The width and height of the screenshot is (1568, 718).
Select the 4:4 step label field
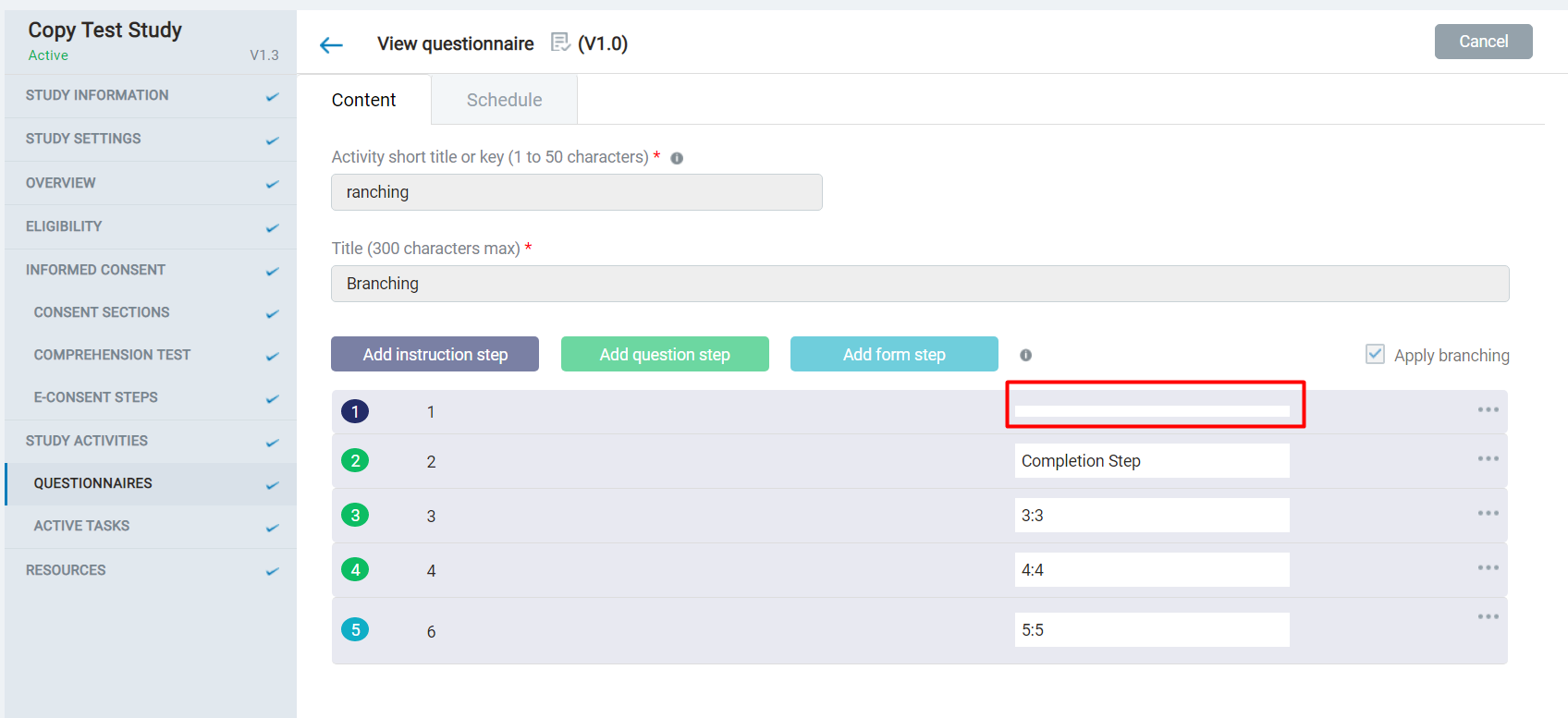pos(1152,569)
